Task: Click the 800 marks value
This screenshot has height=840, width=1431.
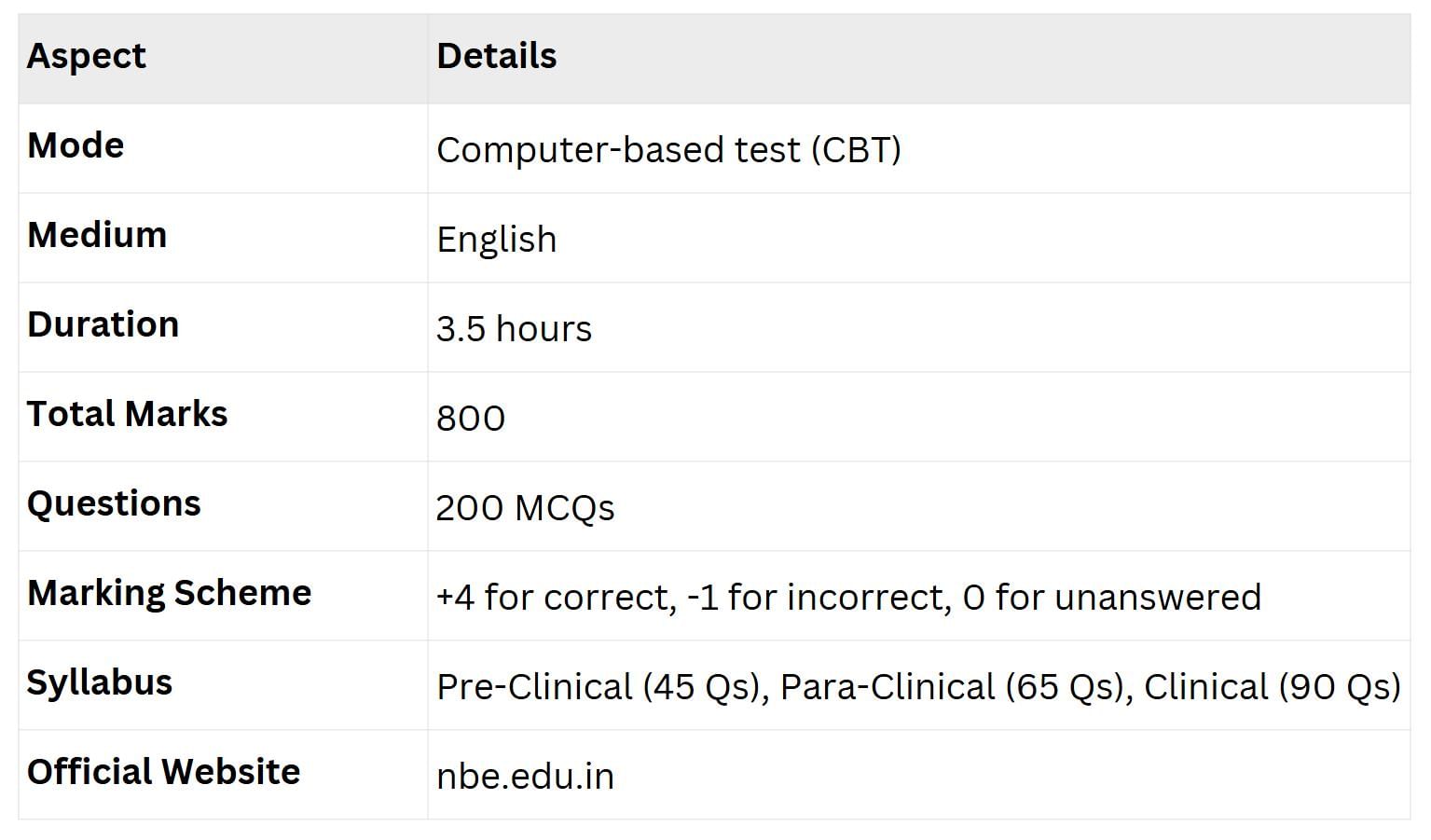Action: [x=471, y=419]
